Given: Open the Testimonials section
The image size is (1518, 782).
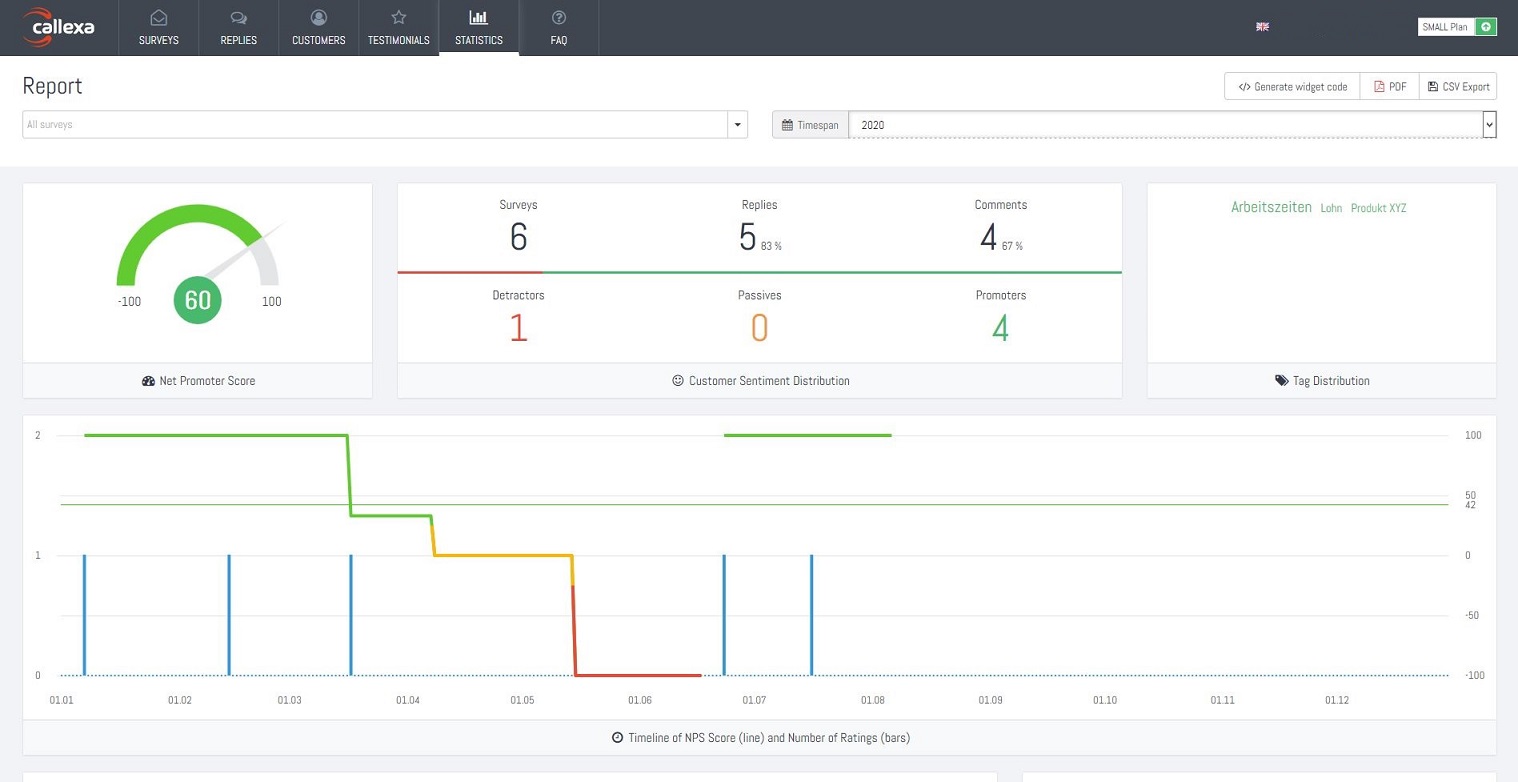Looking at the screenshot, I should [399, 27].
